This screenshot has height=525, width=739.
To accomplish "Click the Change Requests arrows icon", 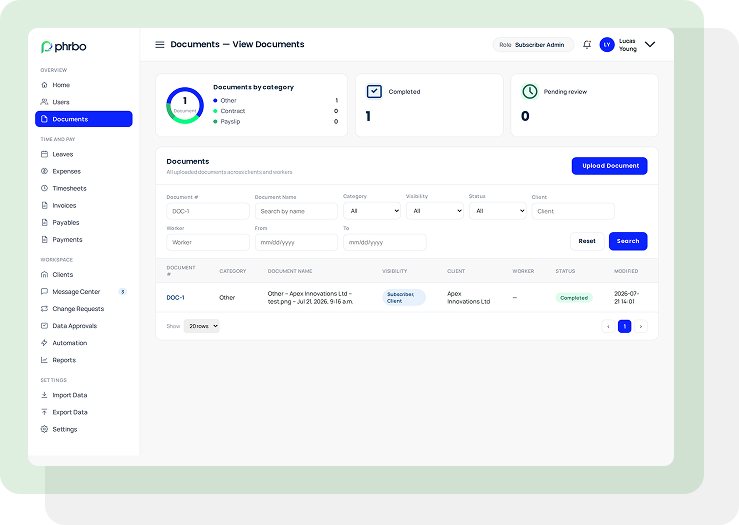I will point(44,309).
